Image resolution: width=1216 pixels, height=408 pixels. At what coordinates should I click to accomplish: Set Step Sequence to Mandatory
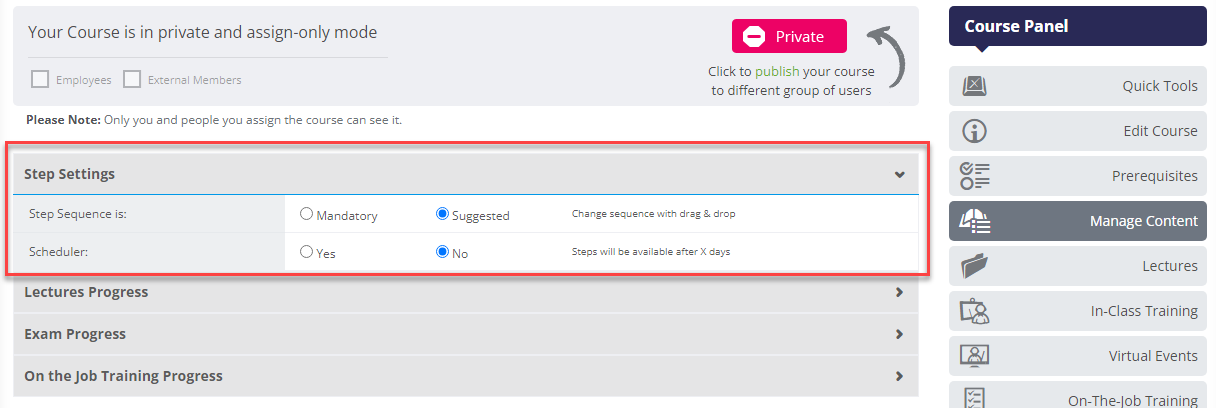(307, 214)
